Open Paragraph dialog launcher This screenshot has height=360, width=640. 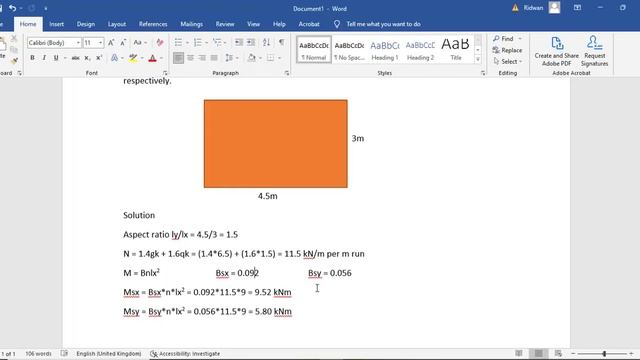(x=287, y=73)
